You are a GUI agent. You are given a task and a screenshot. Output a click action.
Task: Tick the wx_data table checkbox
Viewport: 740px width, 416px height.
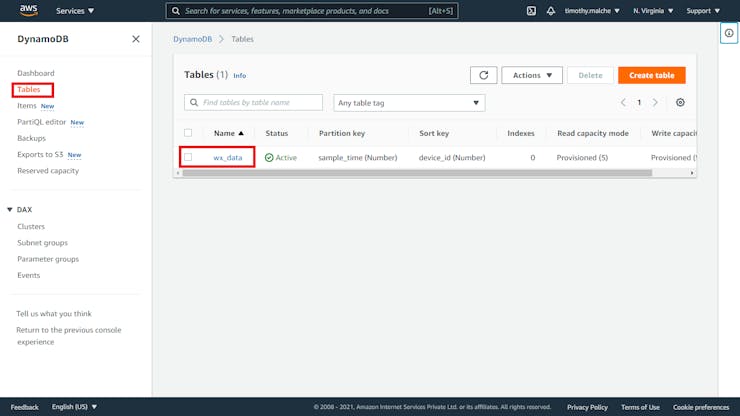click(x=188, y=157)
